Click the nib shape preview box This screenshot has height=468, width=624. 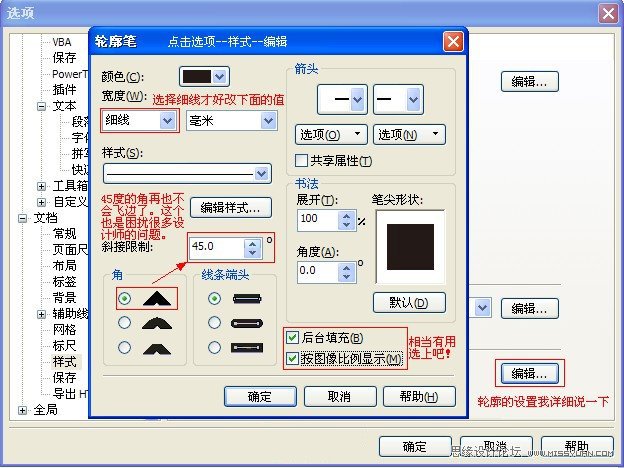[x=410, y=247]
